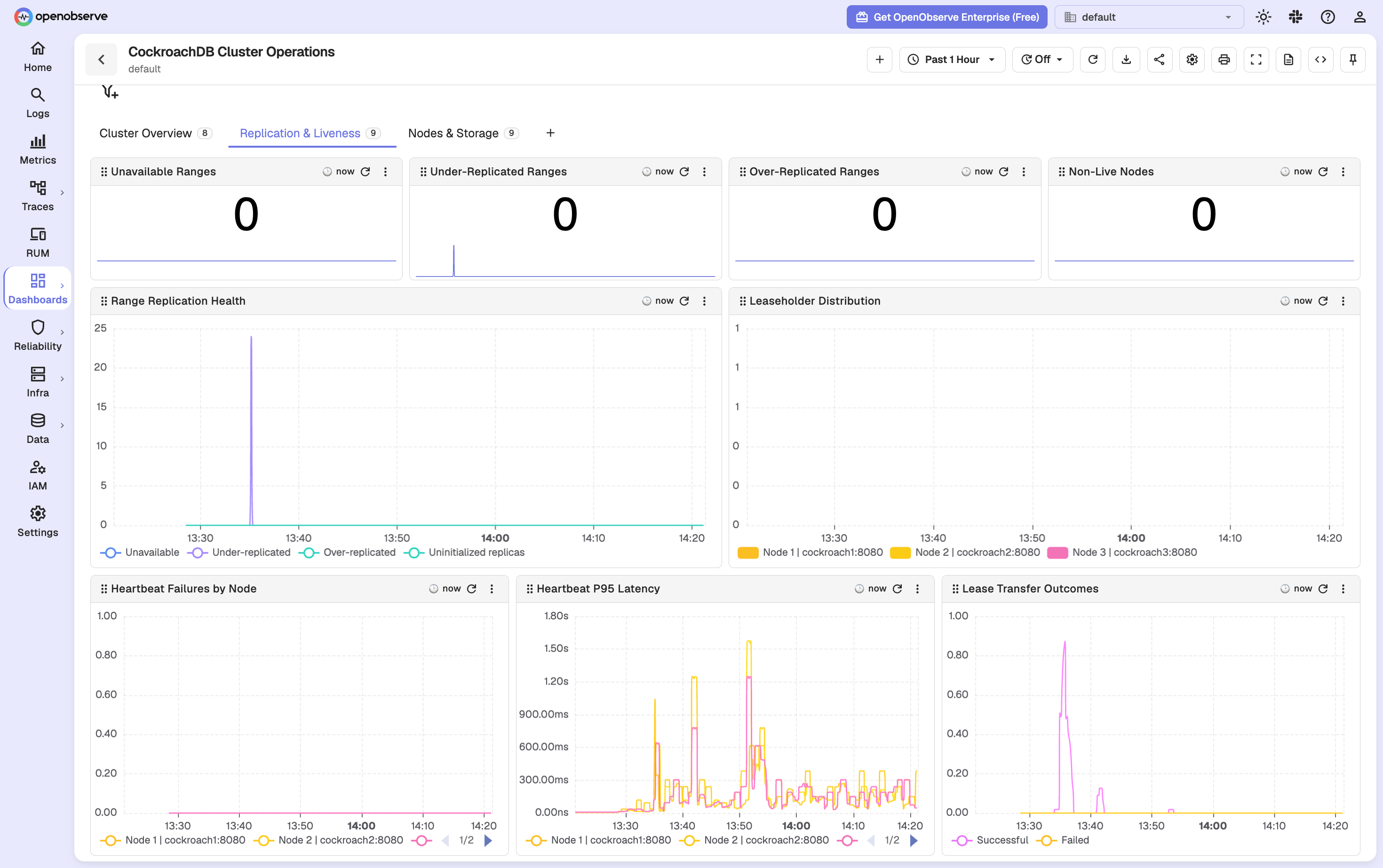Open Slack community icon

(x=1296, y=16)
